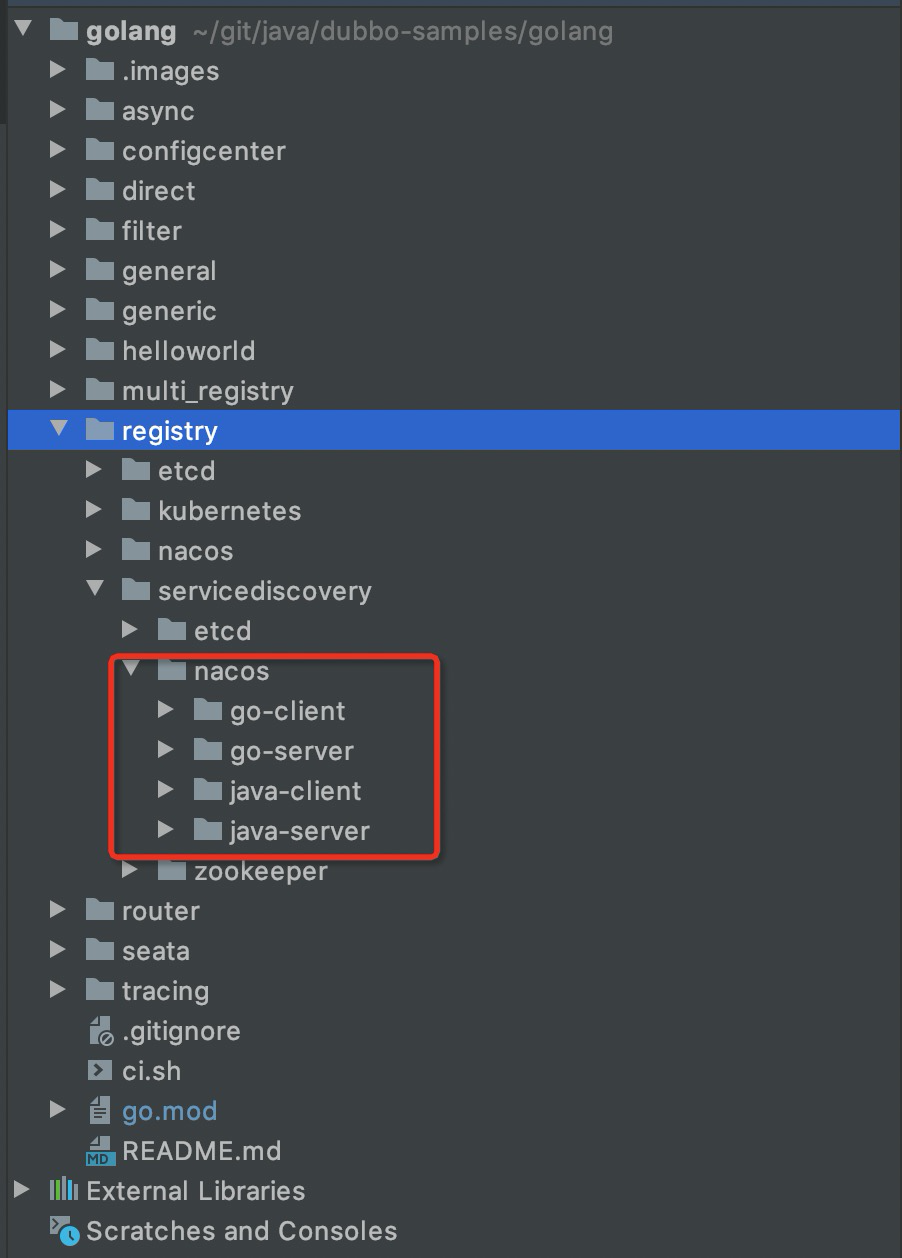Collapse the servicediscovery folder arrow
Viewport: 902px width, 1258px height.
(94, 590)
